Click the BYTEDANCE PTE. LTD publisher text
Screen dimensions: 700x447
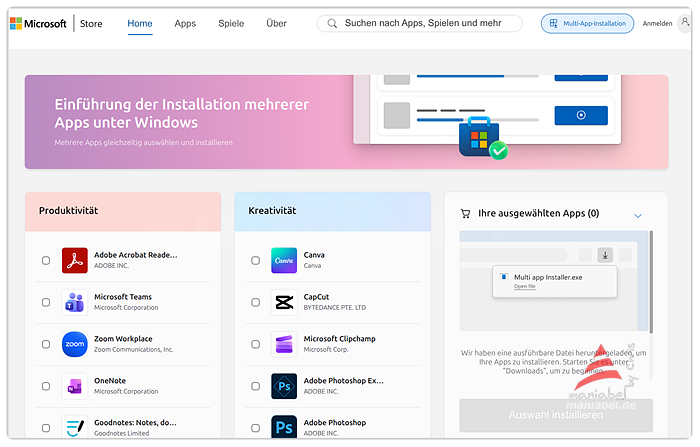click(x=335, y=308)
